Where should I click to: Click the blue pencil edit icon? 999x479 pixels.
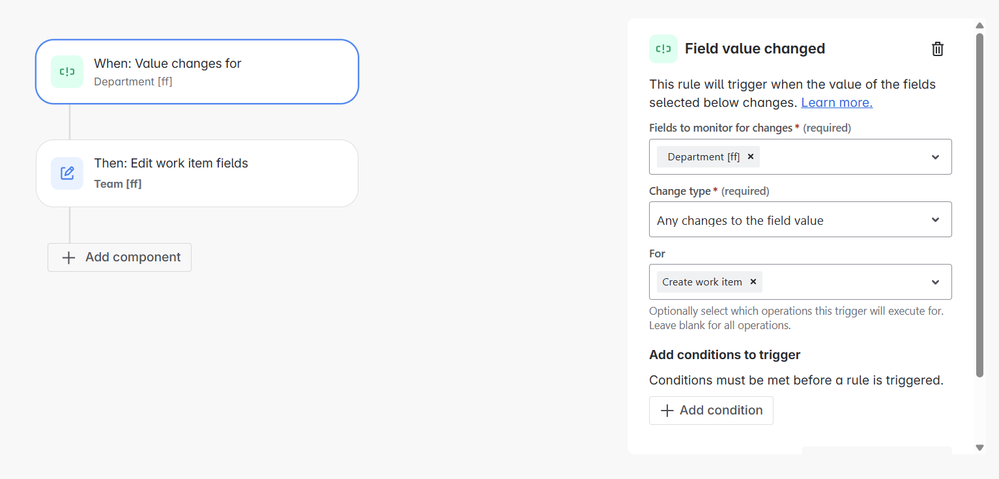click(67, 173)
